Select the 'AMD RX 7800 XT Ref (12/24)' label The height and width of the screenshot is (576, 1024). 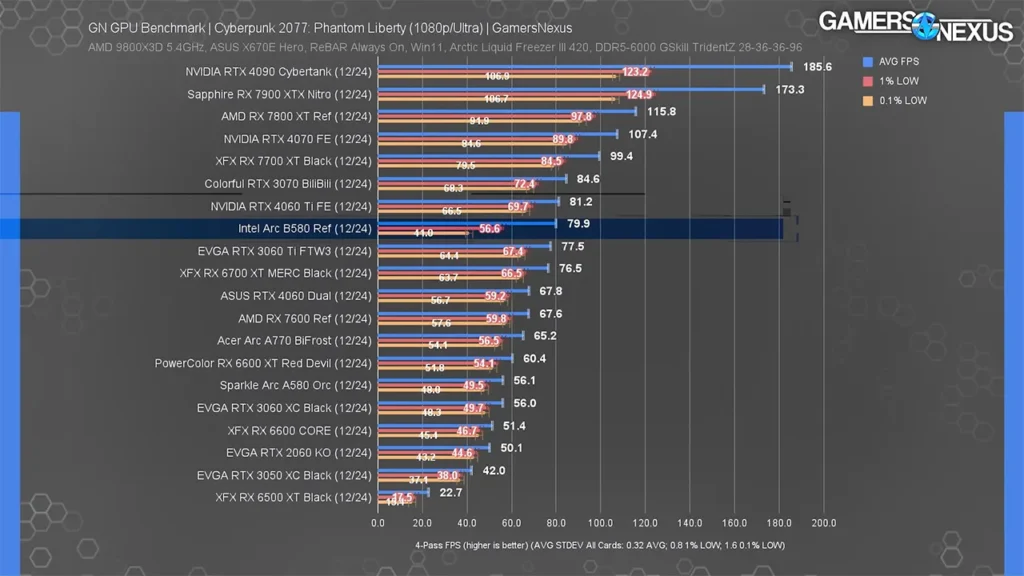click(296, 117)
